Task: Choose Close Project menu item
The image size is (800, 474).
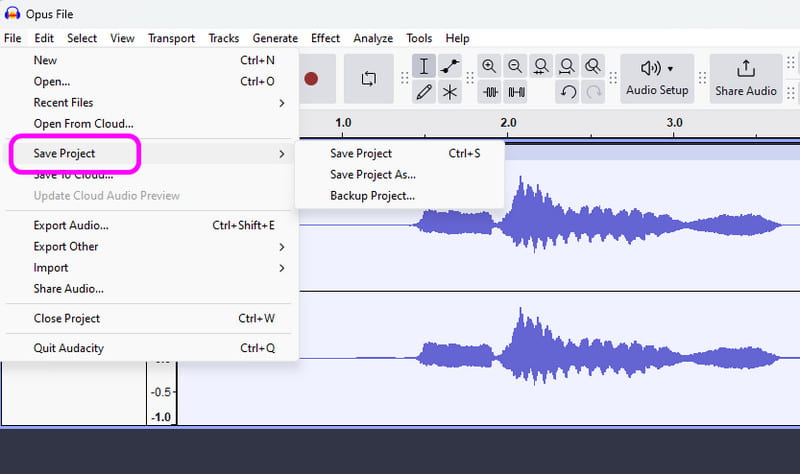Action: (x=149, y=318)
